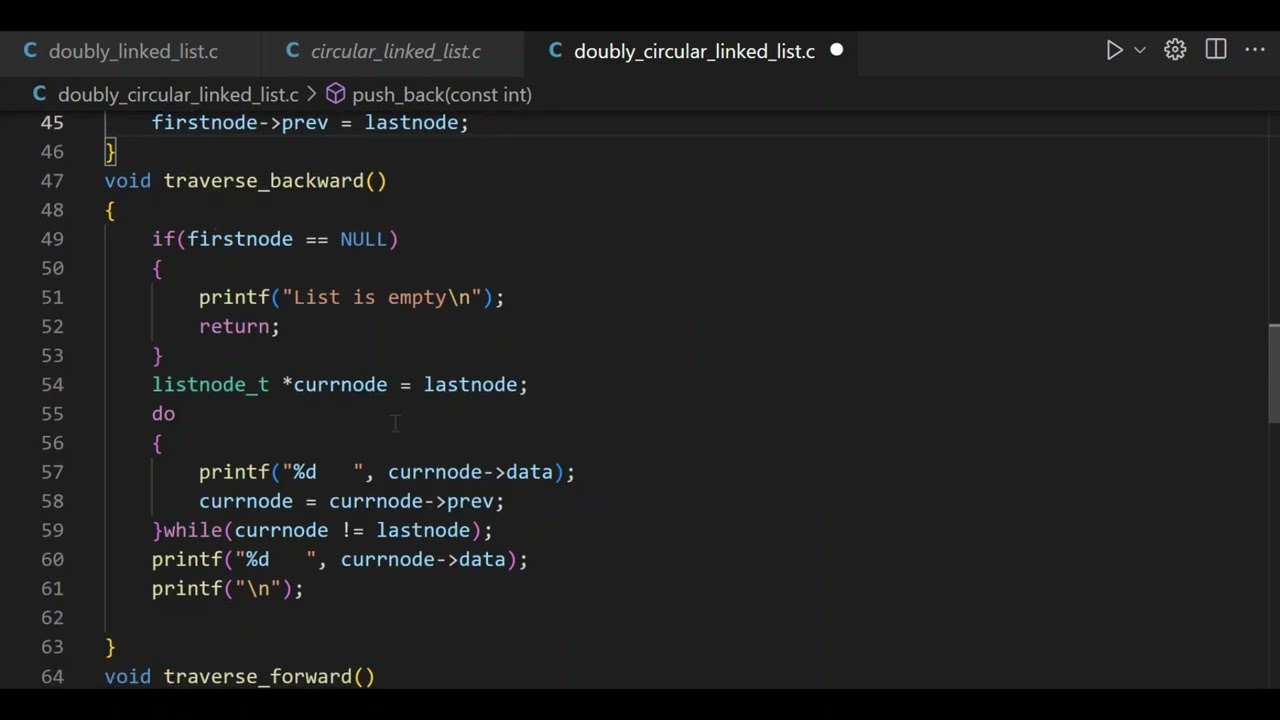
Task: Click the if keyword on line 49
Action: 163,239
